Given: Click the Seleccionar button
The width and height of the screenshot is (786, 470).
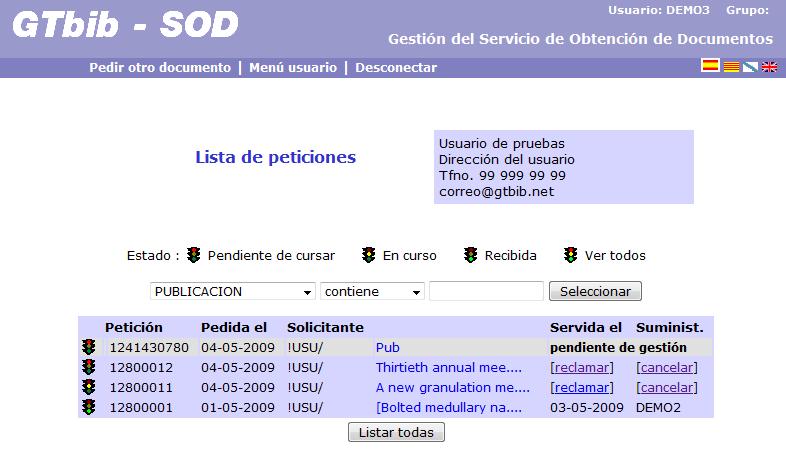Looking at the screenshot, I should click(x=595, y=291).
